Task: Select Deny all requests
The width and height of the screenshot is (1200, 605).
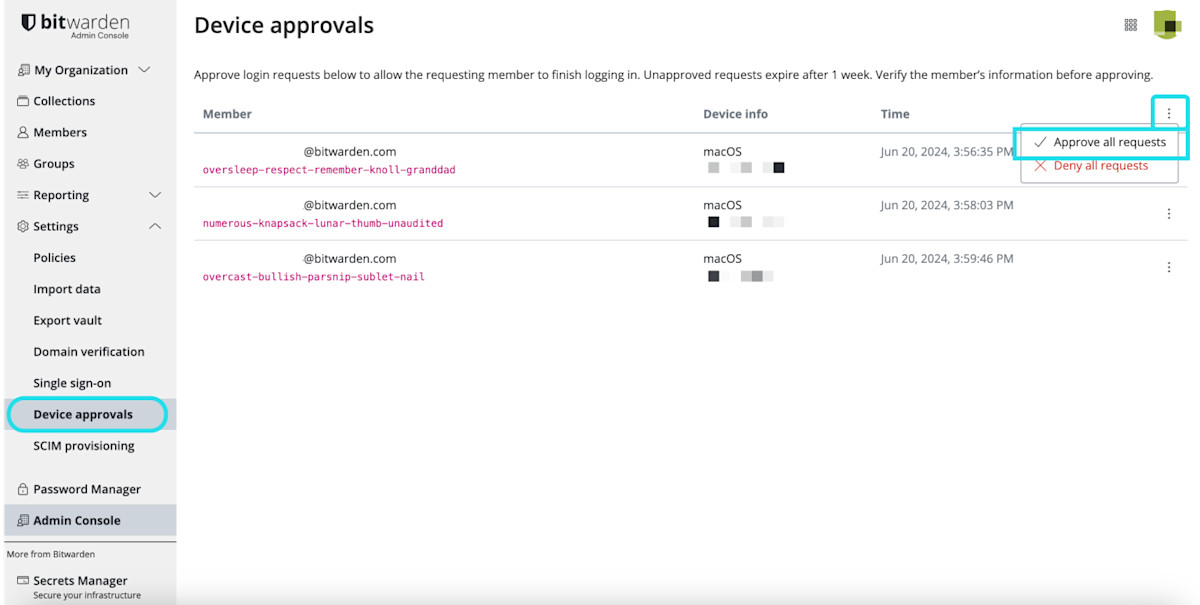Action: (x=1100, y=166)
